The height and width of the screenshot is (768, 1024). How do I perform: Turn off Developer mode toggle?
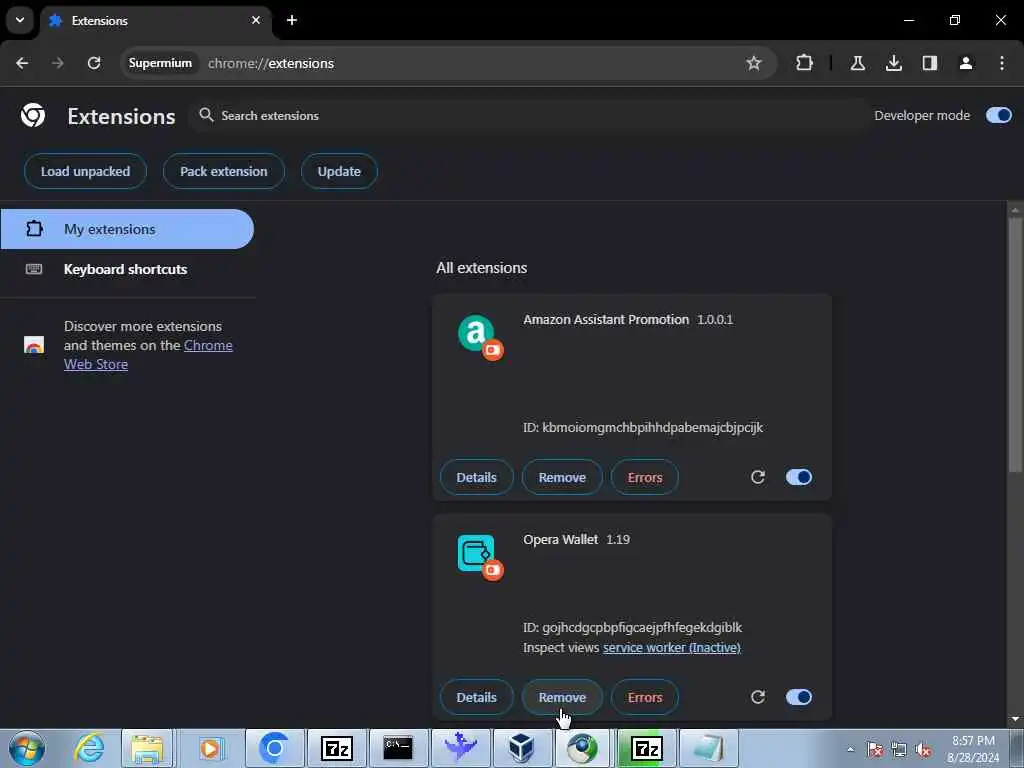[999, 116]
